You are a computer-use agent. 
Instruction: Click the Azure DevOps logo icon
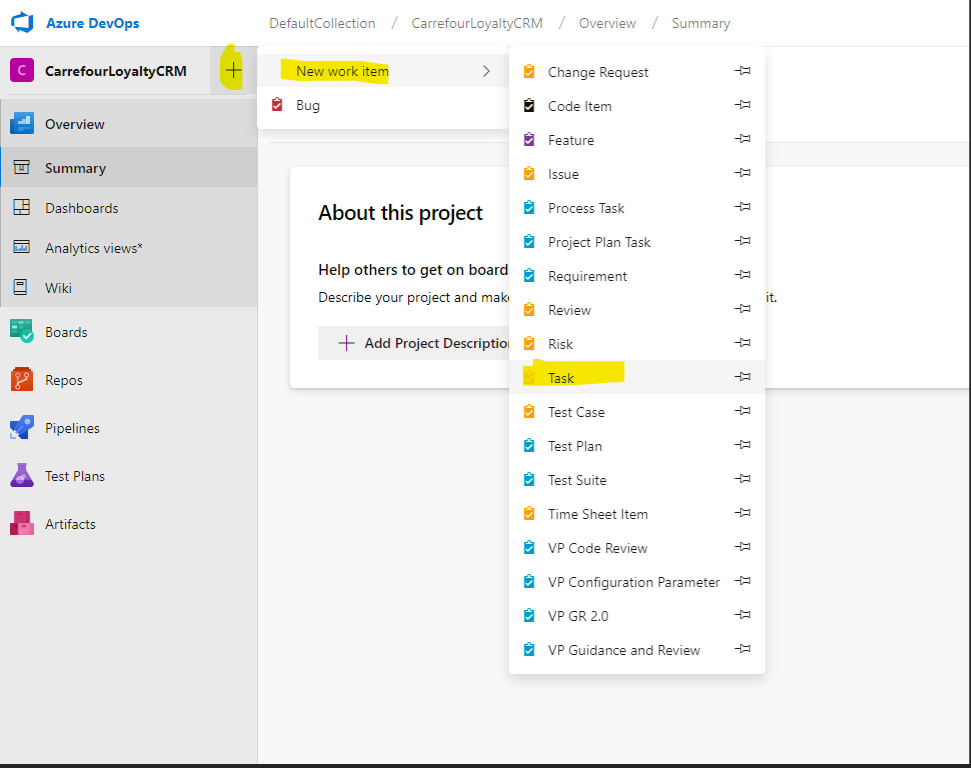pos(22,23)
